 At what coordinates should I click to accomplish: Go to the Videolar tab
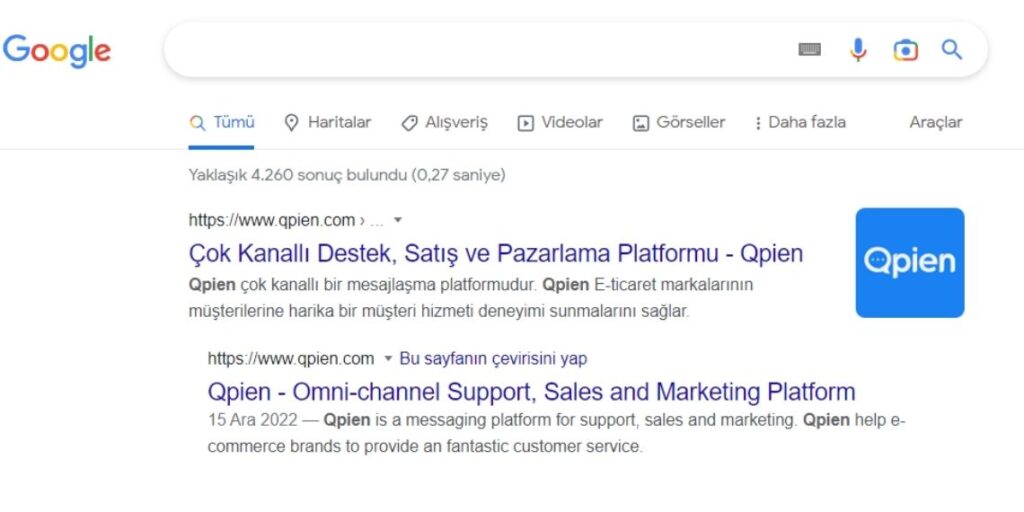[560, 123]
